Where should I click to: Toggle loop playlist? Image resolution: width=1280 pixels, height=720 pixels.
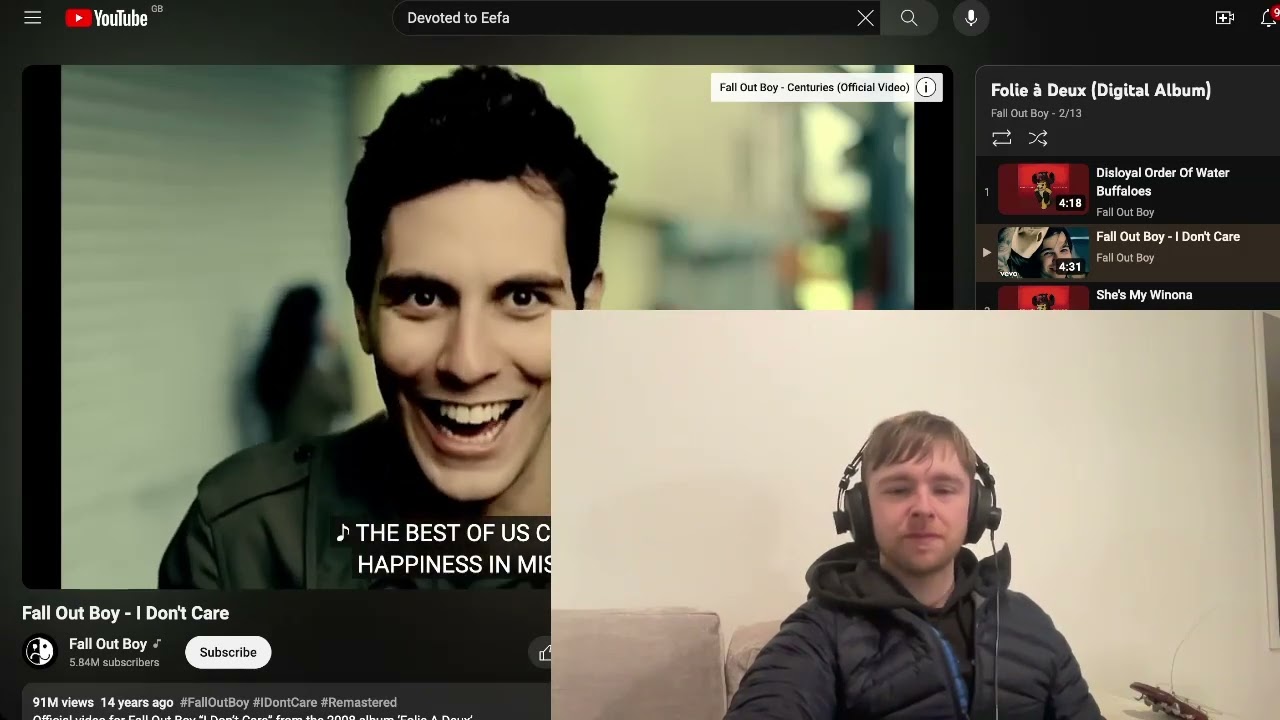(x=1001, y=138)
